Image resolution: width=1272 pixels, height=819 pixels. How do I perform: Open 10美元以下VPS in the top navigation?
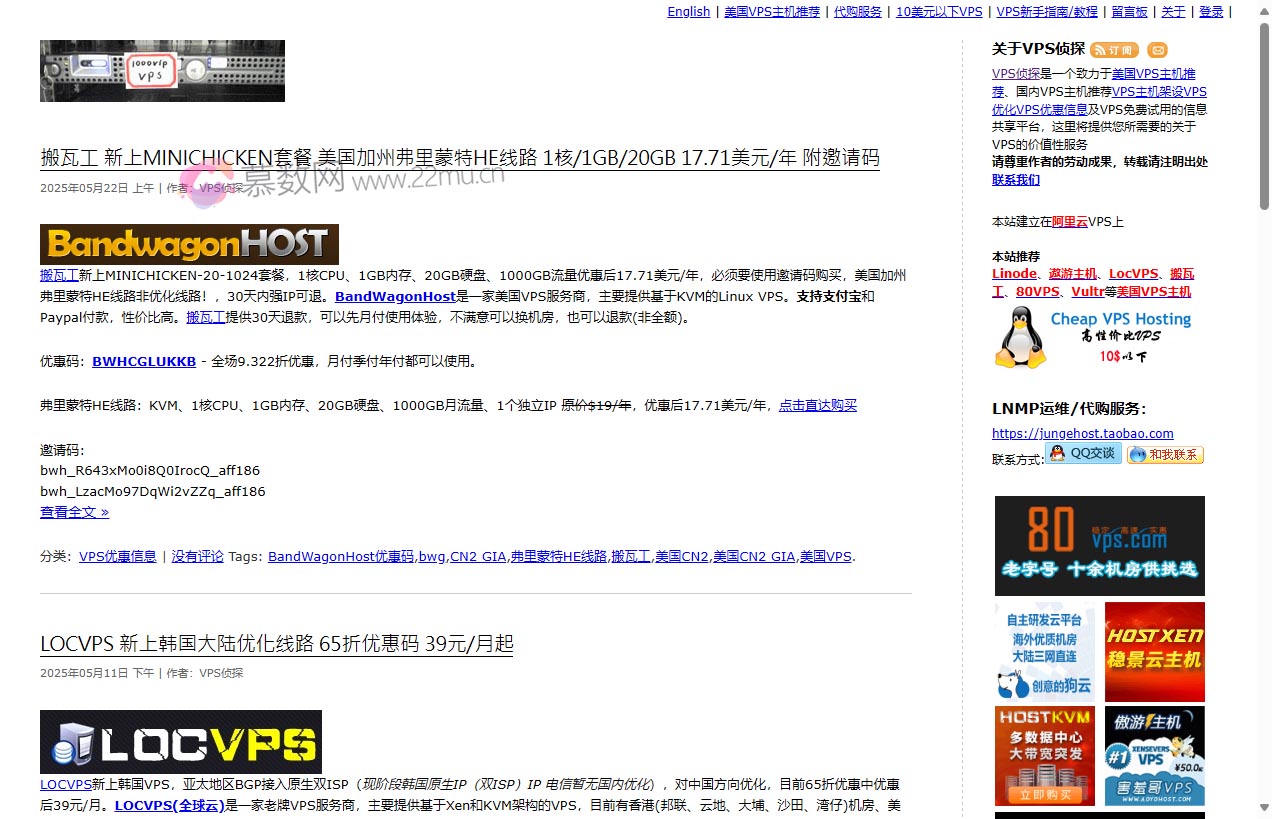pos(938,12)
